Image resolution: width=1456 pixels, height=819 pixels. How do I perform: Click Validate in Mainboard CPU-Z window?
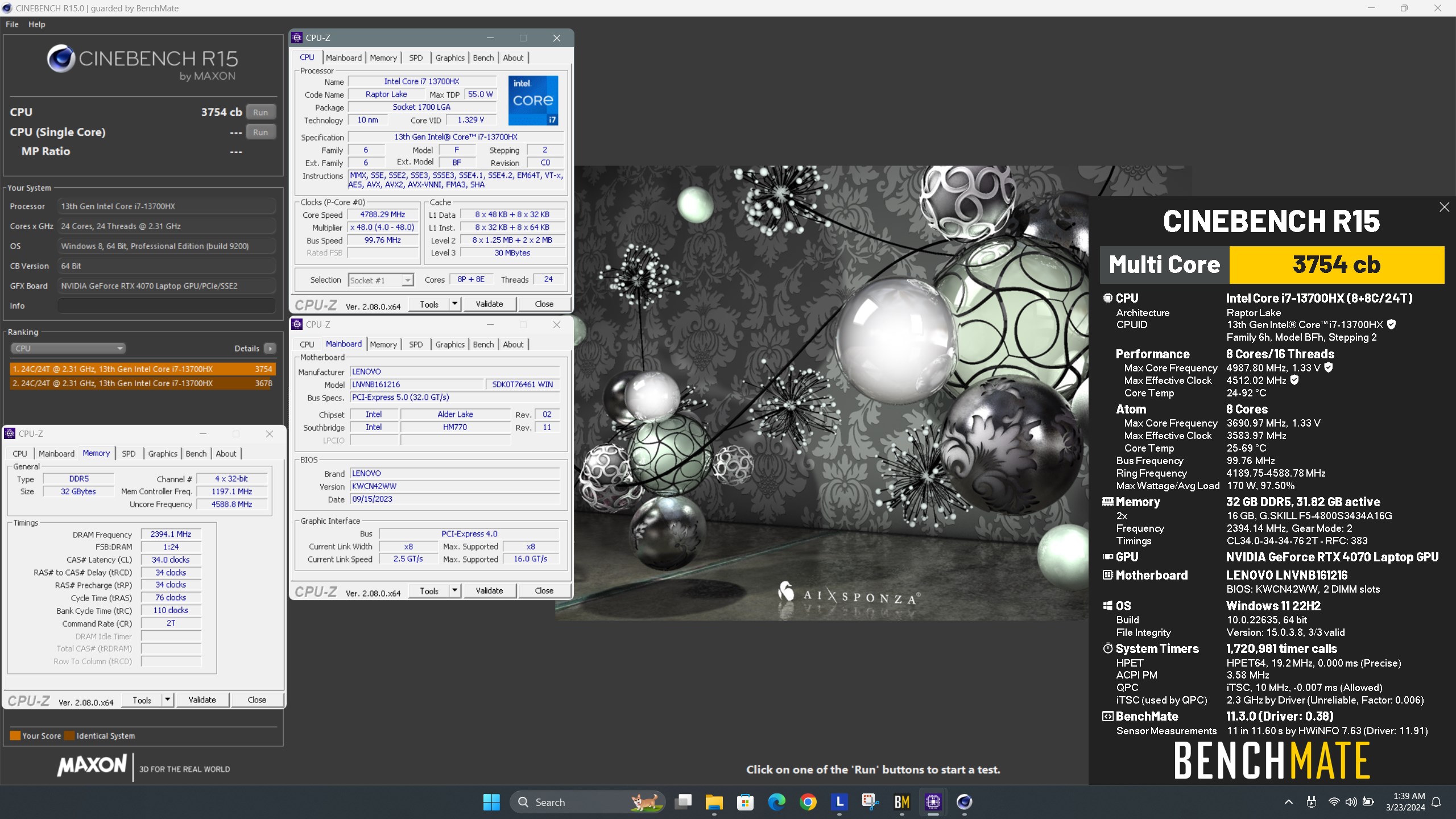coord(489,590)
